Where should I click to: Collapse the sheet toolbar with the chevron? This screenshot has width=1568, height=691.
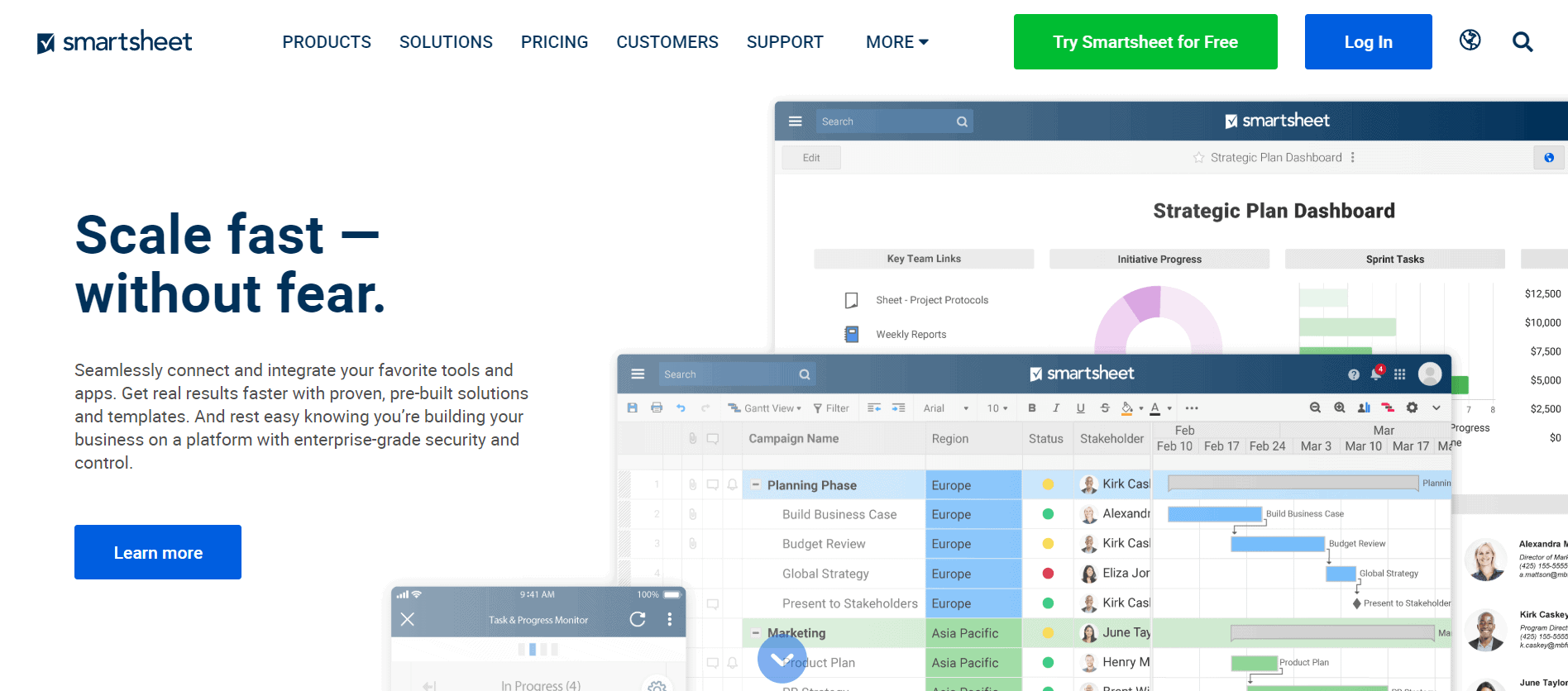pos(1437,407)
